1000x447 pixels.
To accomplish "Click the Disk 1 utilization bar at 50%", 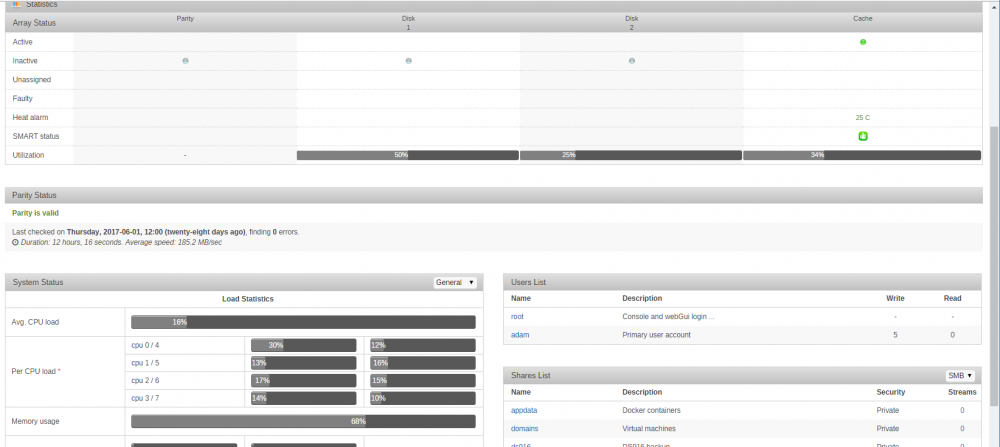I will coord(408,155).
